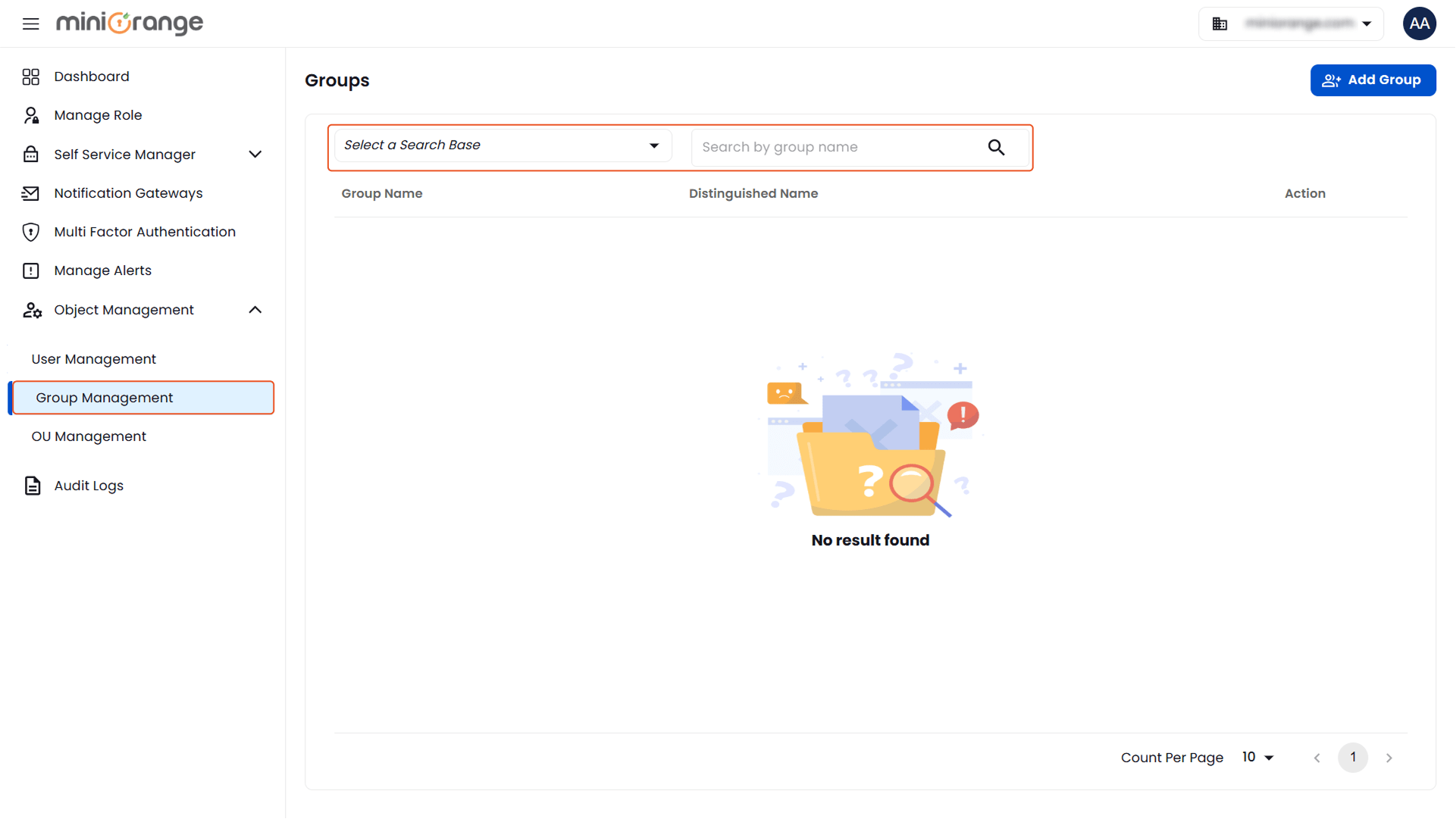Open the Count Per Page dropdown
Viewport: 1456px width, 819px height.
point(1257,758)
